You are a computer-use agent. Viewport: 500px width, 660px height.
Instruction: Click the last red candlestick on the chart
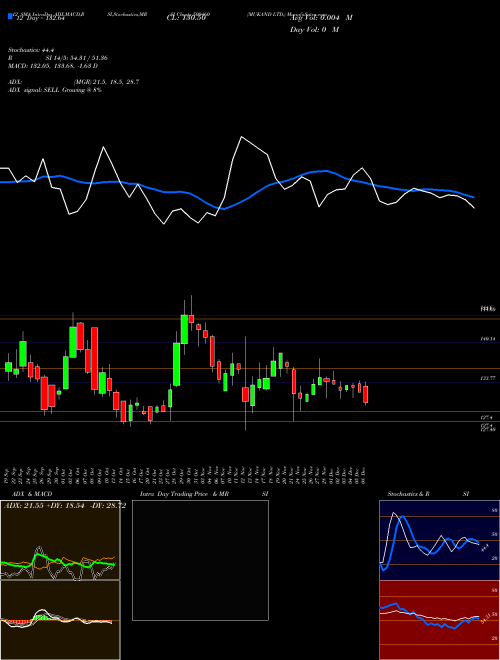click(366, 394)
